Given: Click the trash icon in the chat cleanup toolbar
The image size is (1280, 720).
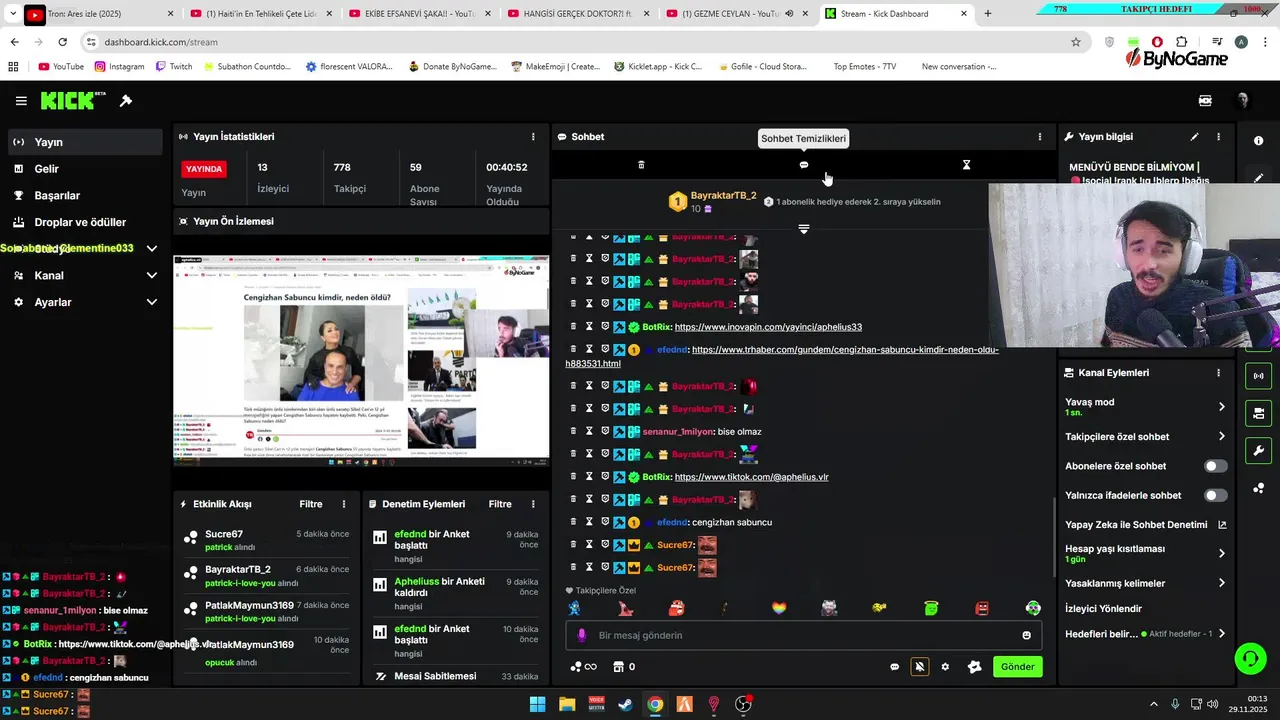Looking at the screenshot, I should [642, 165].
